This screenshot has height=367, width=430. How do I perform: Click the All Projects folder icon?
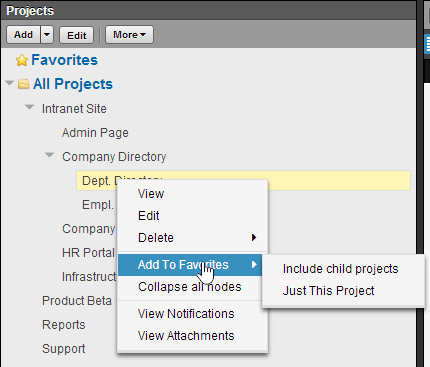coord(24,84)
